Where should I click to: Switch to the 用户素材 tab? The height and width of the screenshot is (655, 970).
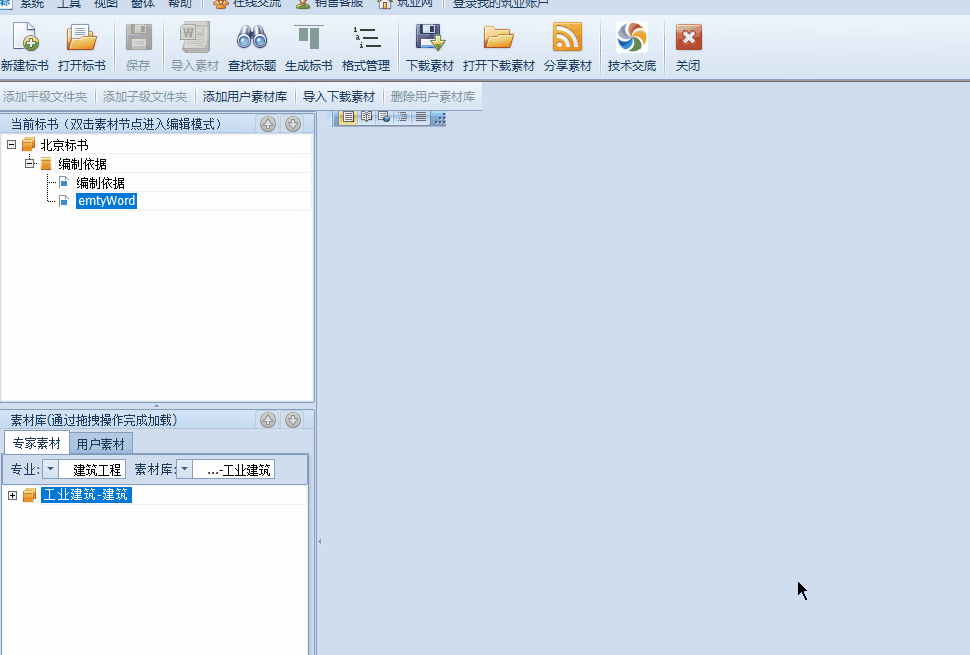[x=101, y=444]
